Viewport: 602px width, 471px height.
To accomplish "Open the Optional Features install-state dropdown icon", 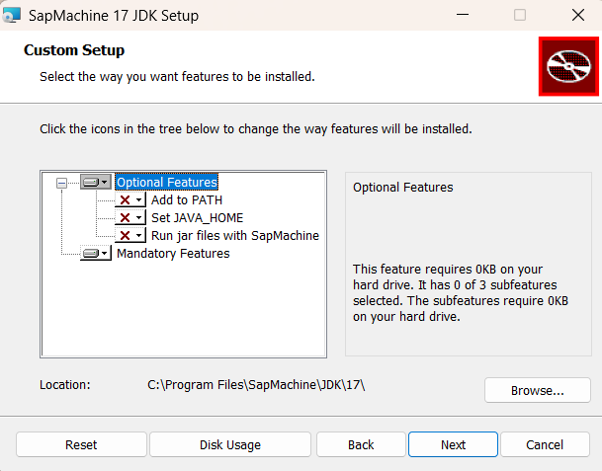I will tap(96, 182).
